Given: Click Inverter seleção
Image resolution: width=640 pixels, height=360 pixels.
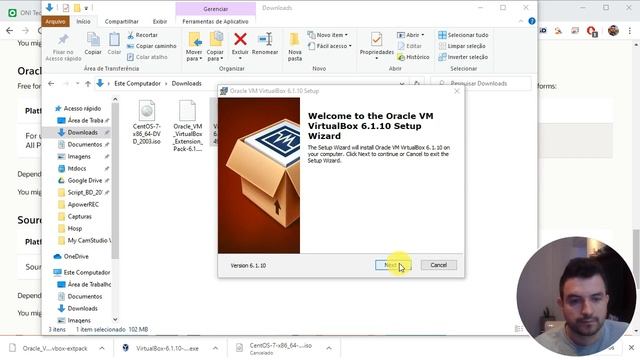Looking at the screenshot, I should pyautogui.click(x=463, y=57).
